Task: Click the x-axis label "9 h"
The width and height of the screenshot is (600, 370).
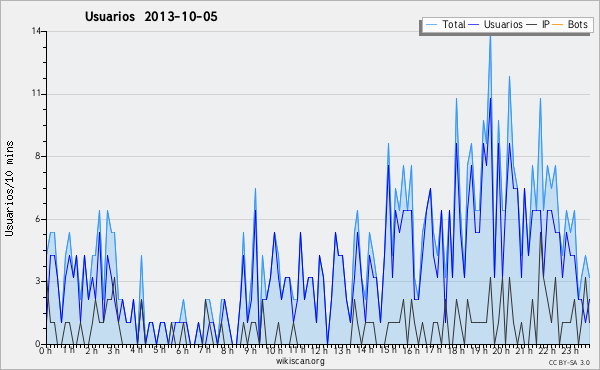Action: (x=251, y=350)
